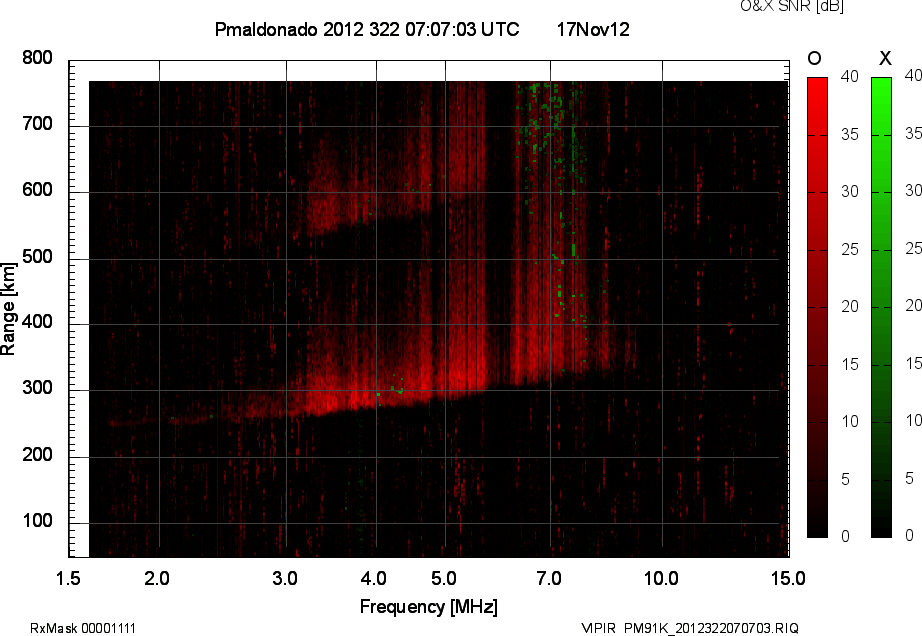Click the 800 range tick label
Viewport: 922px width, 636px height.
pyautogui.click(x=37, y=58)
